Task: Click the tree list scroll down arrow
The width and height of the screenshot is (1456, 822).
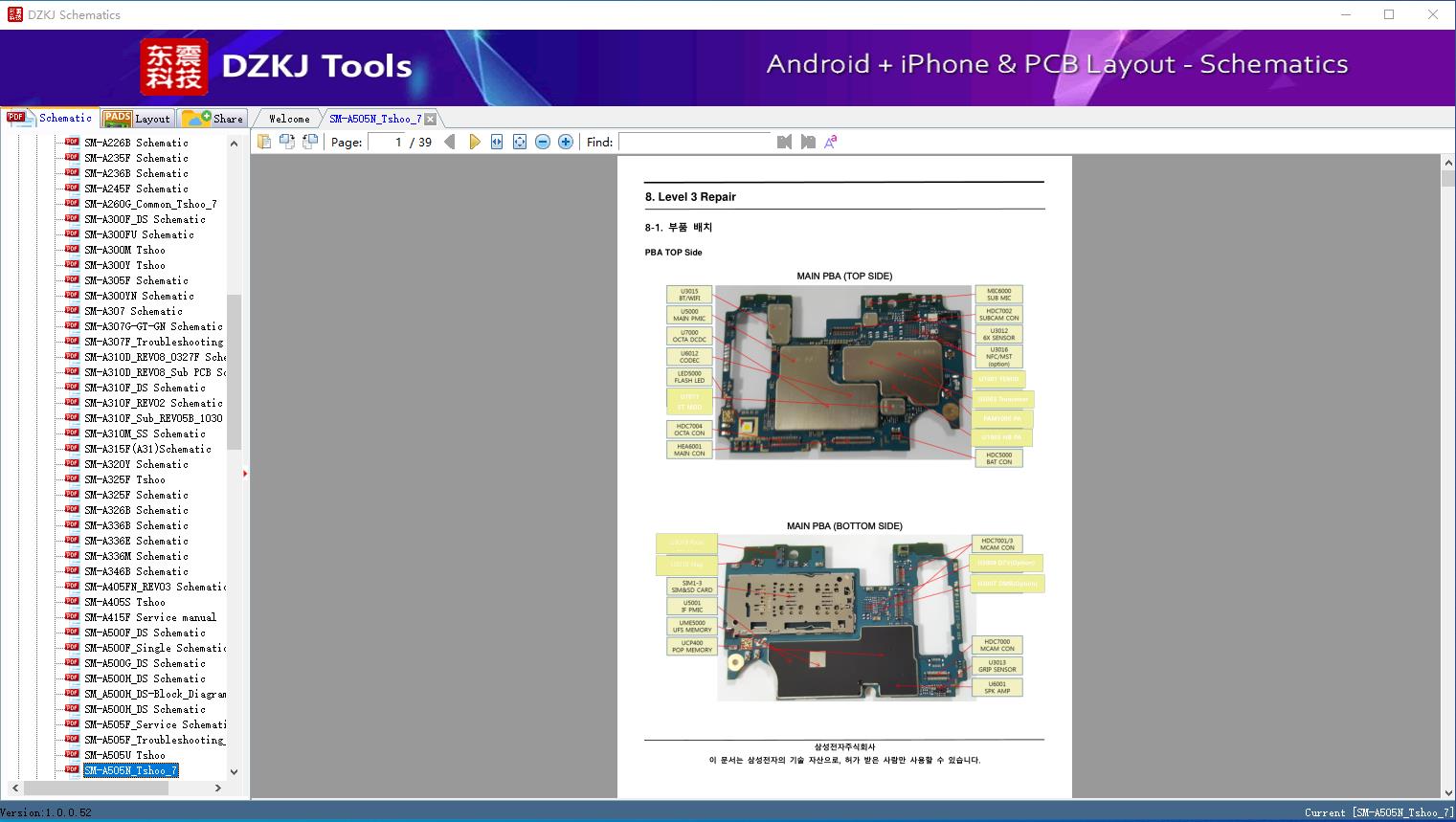Action: (x=234, y=771)
